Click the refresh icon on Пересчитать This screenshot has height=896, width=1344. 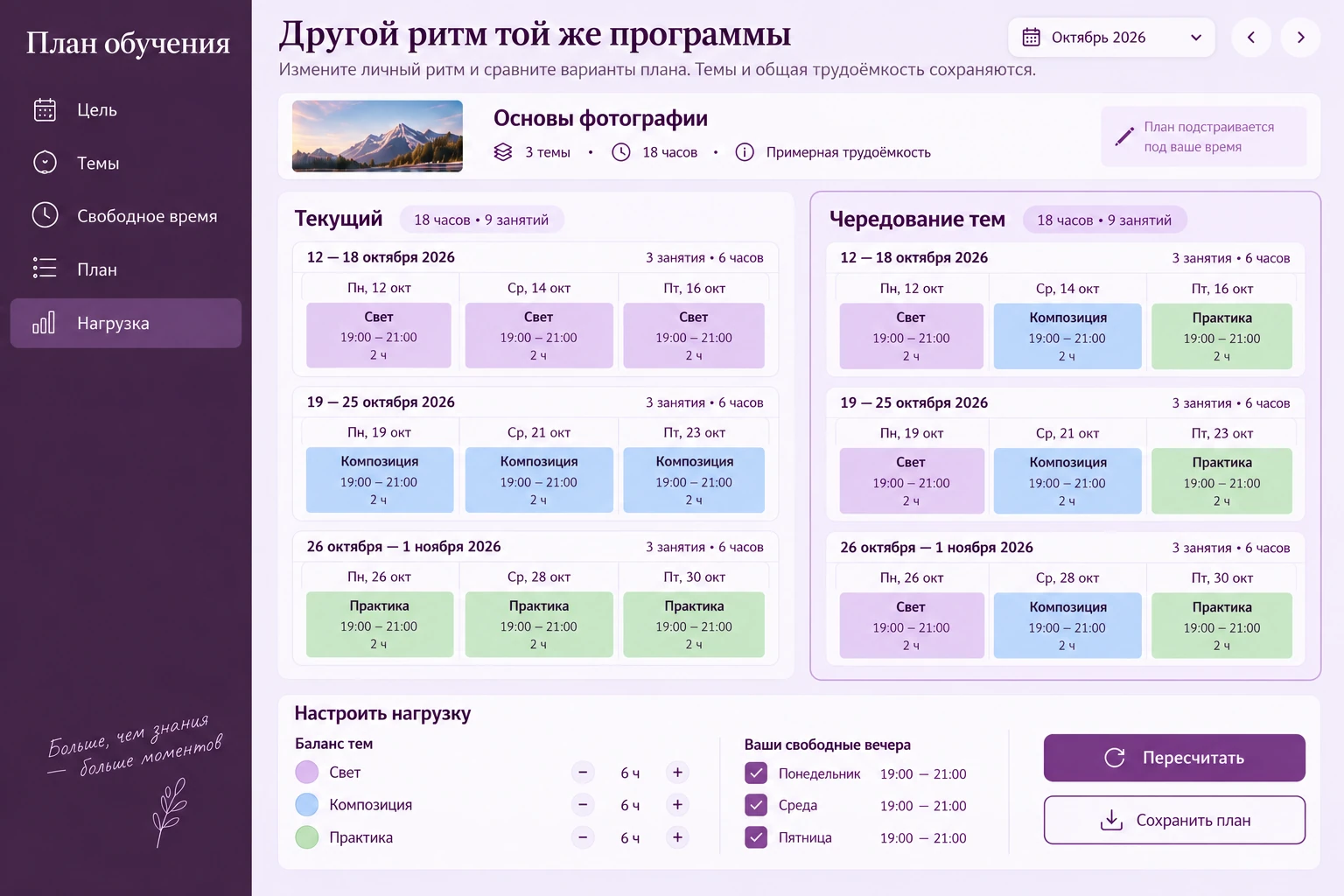1115,758
